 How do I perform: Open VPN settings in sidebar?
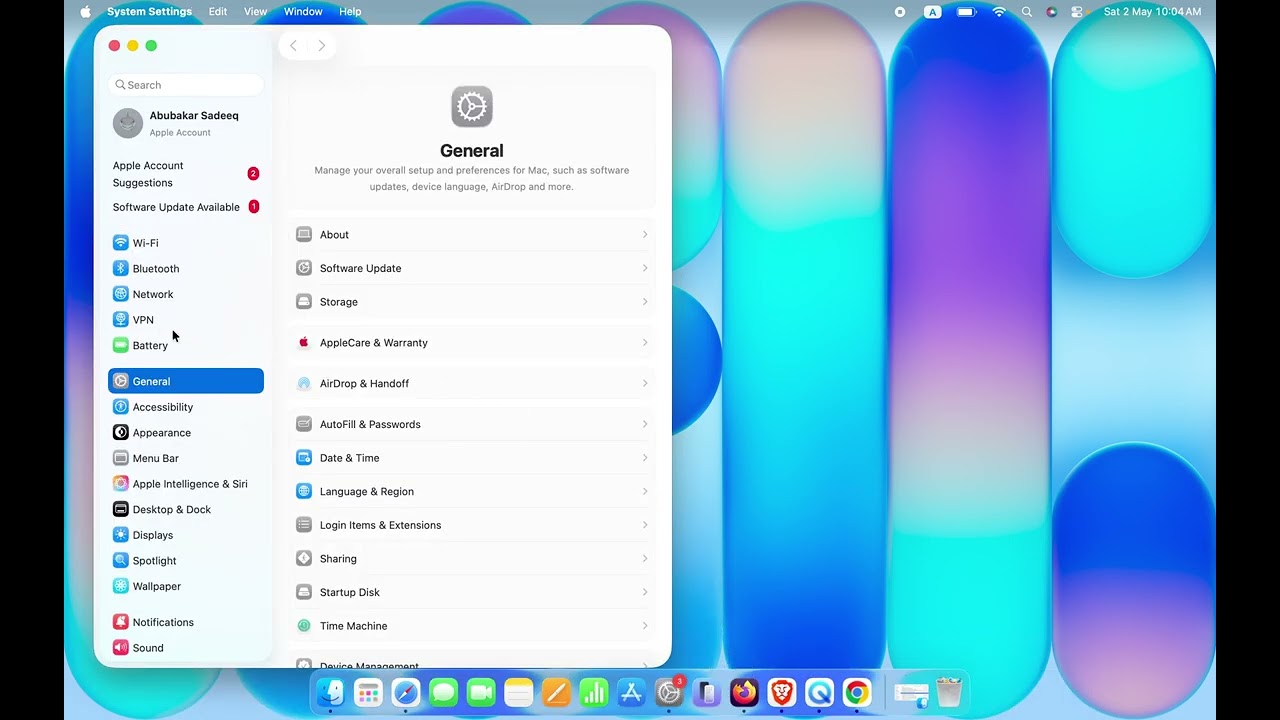click(x=186, y=320)
